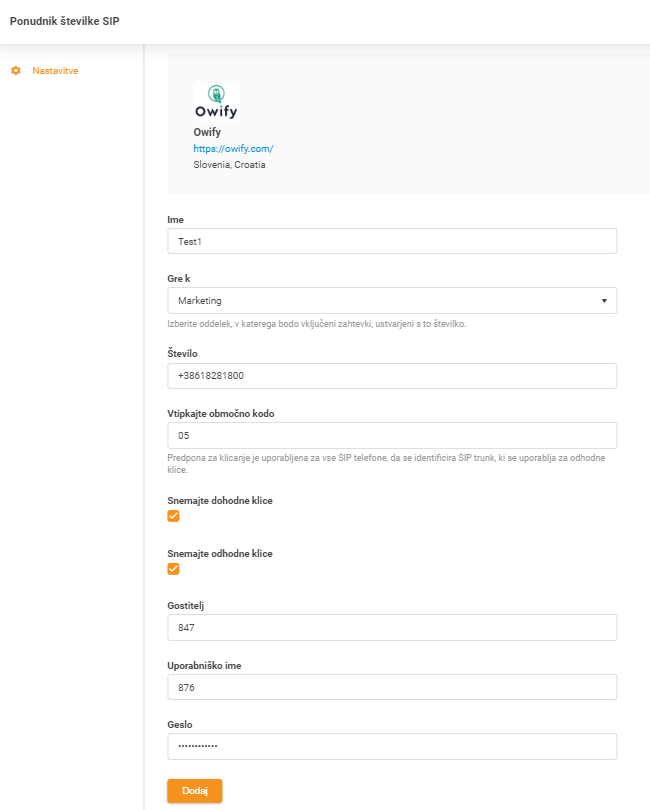Focus the Ime input field
The width and height of the screenshot is (650, 810).
[x=390, y=240]
